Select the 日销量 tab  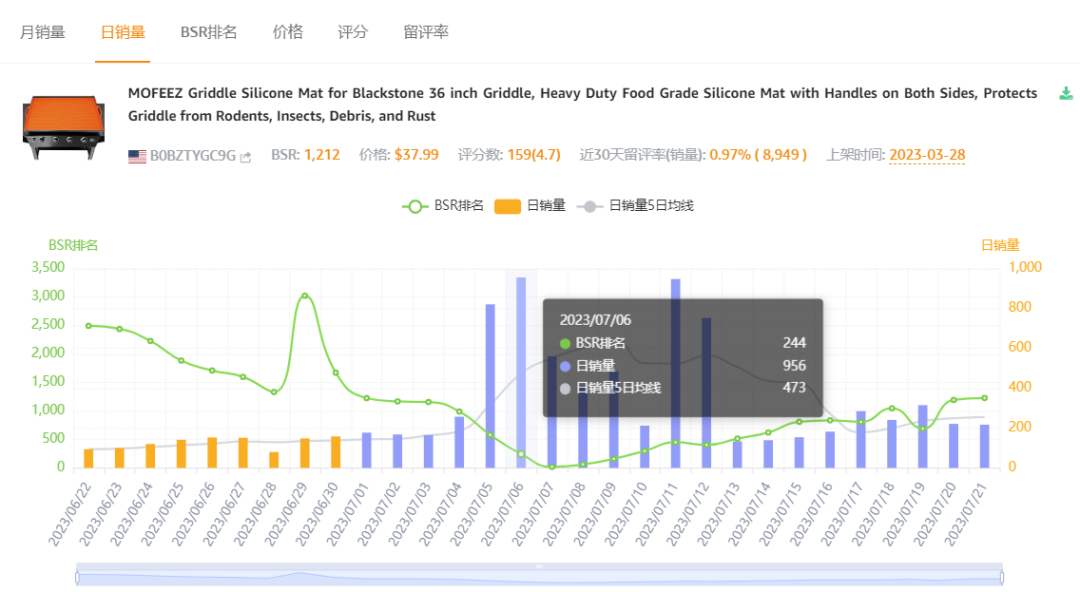pyautogui.click(x=123, y=32)
